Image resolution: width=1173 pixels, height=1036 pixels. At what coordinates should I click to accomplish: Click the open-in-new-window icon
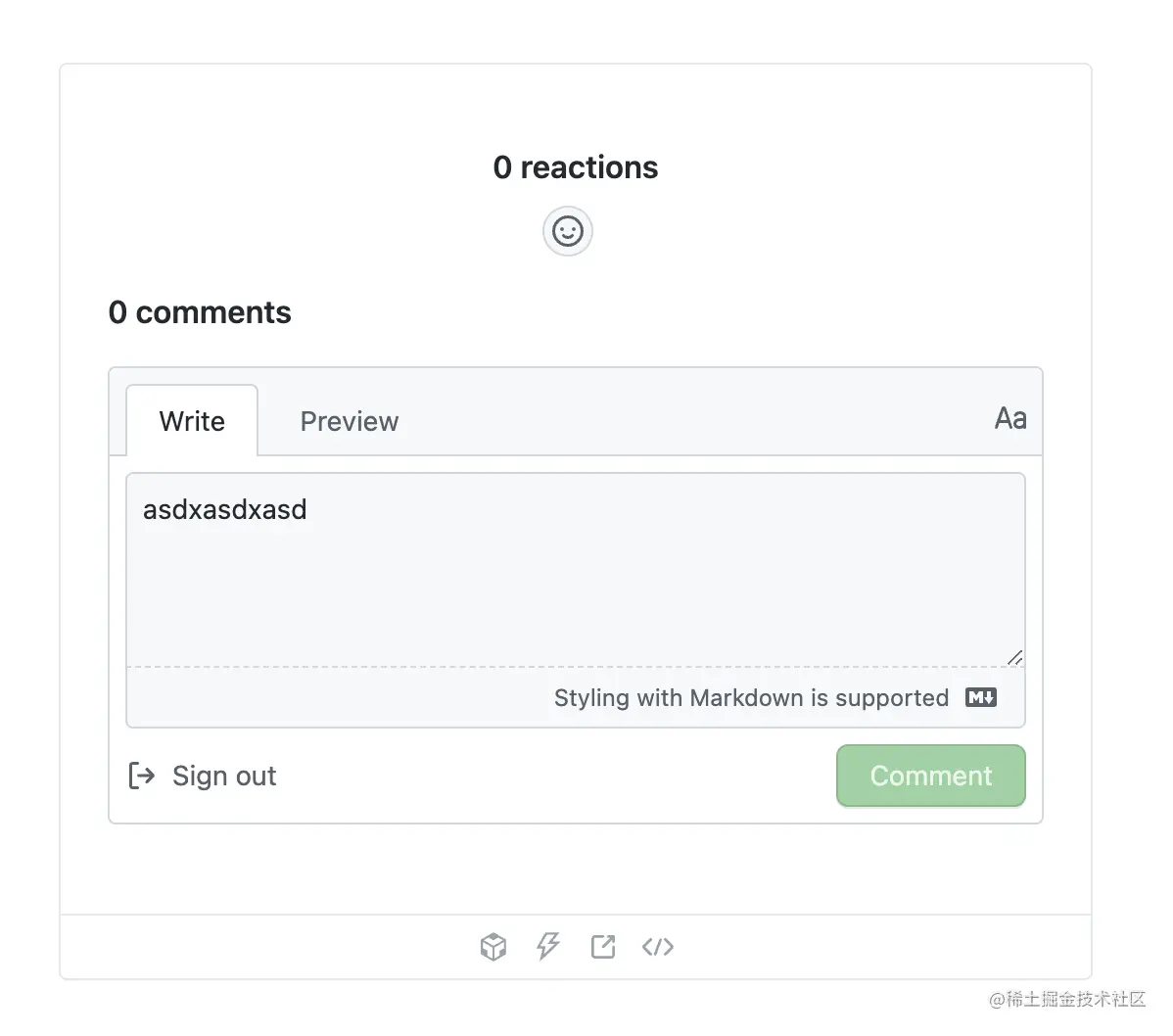tap(603, 947)
